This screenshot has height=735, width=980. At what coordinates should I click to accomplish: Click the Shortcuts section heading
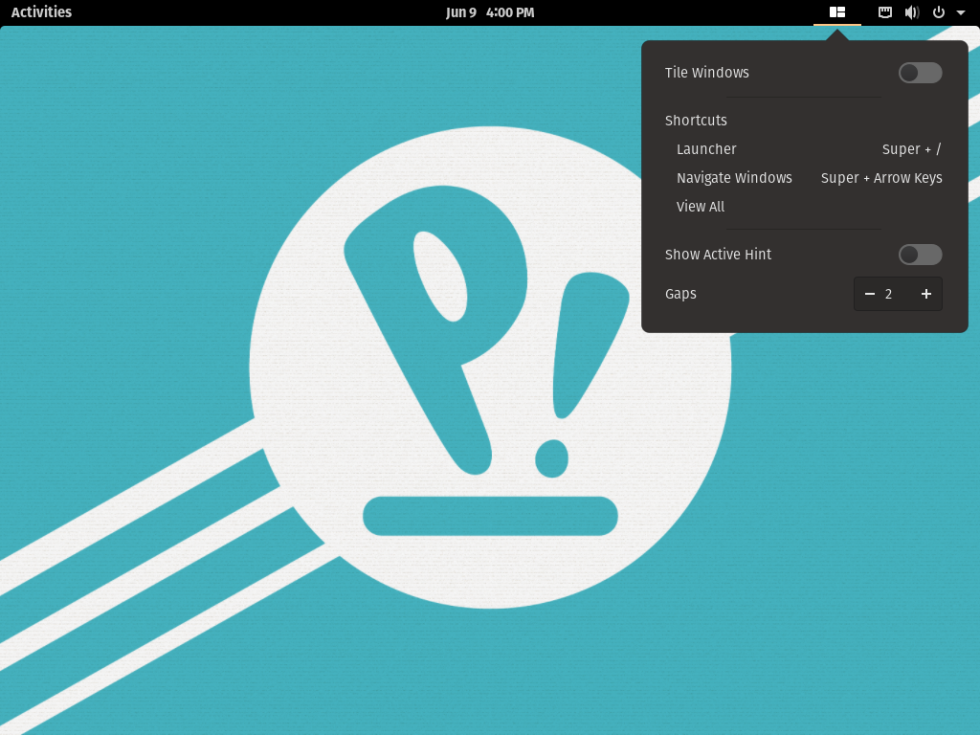tap(696, 120)
